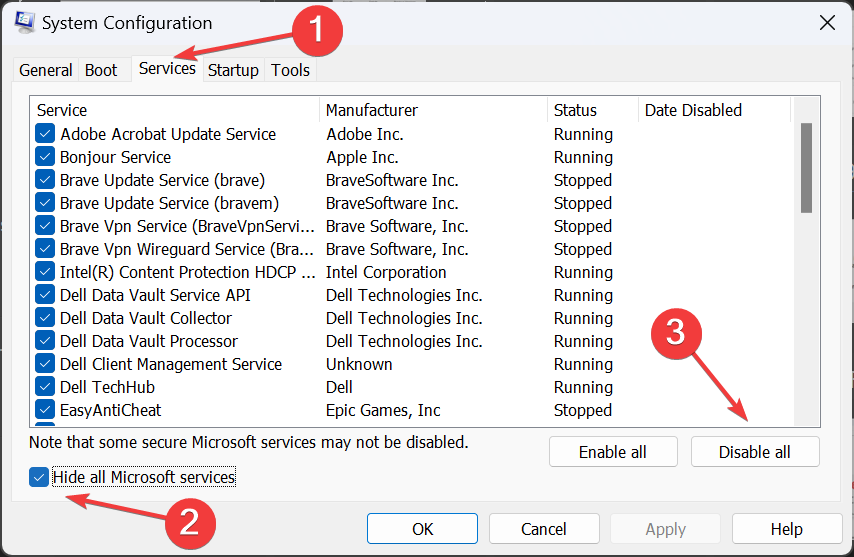
Task: Click the Adobe Inc. manufacturer cell
Action: pos(365,134)
